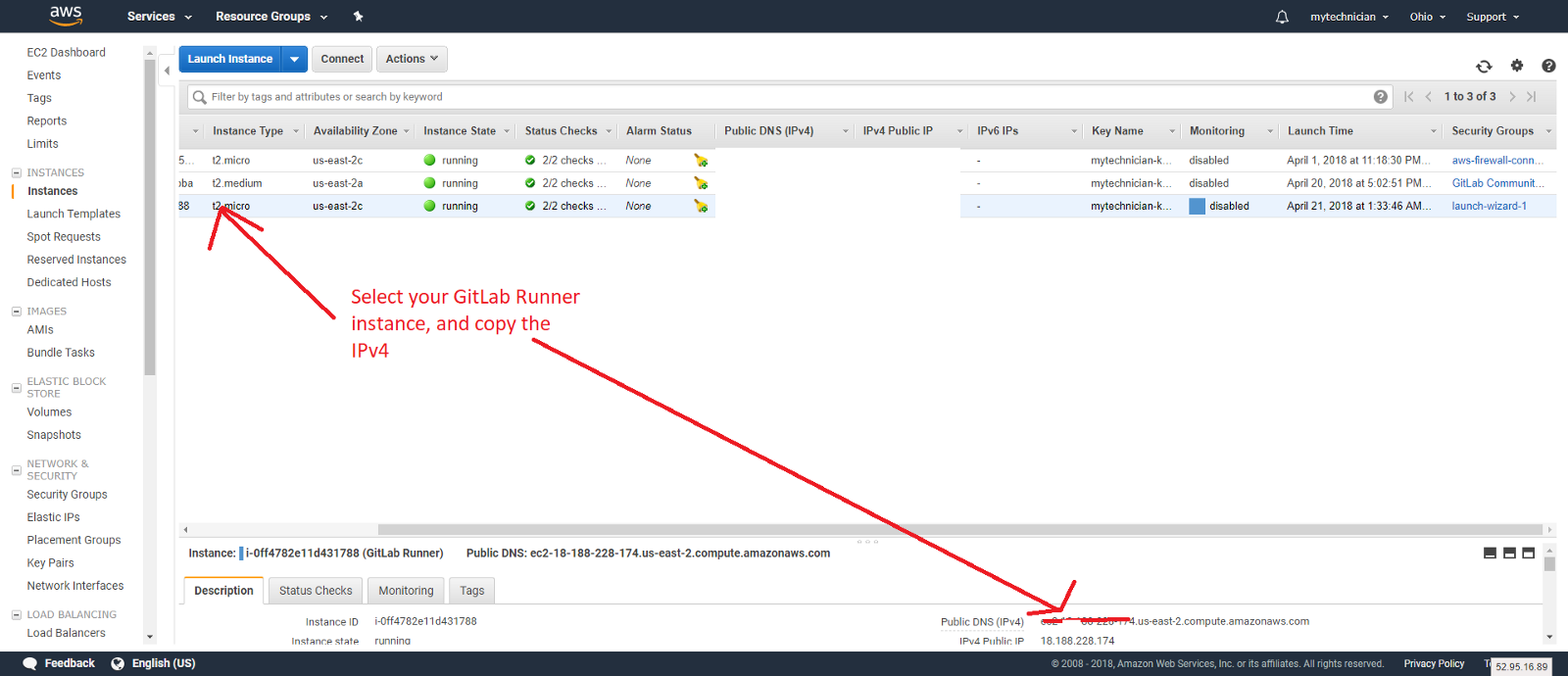Click the pin shortcuts icon in navbar
The image size is (1568, 676).
pyautogui.click(x=358, y=17)
